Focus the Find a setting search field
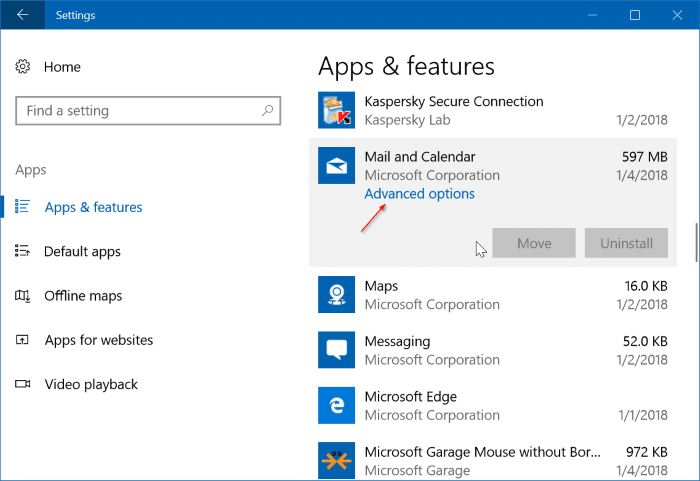 point(148,110)
